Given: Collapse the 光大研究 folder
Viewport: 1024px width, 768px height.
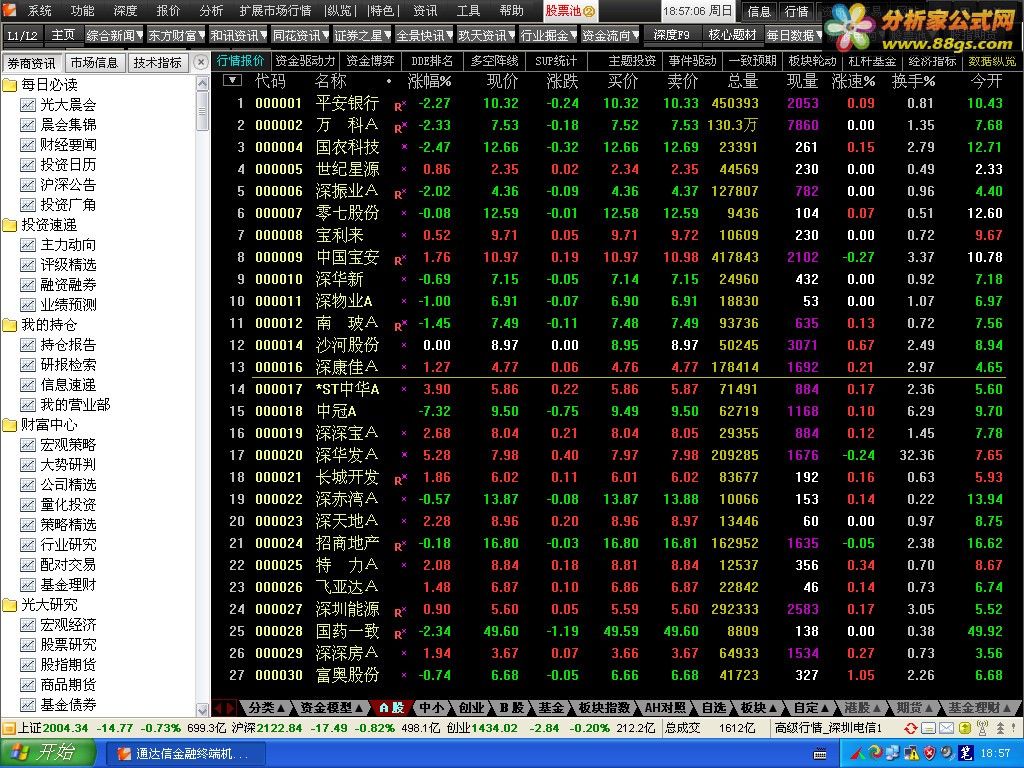Looking at the screenshot, I should 9,605.
